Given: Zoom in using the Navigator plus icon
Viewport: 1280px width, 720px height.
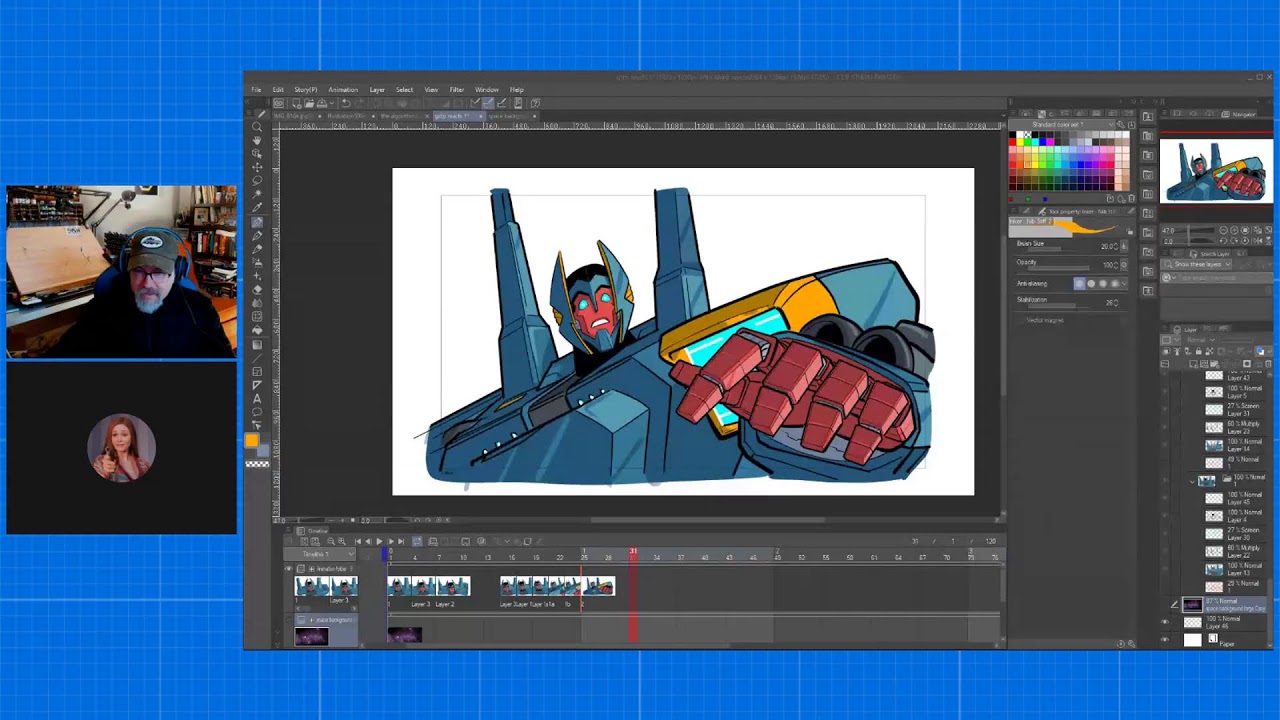Looking at the screenshot, I should click(x=1234, y=230).
